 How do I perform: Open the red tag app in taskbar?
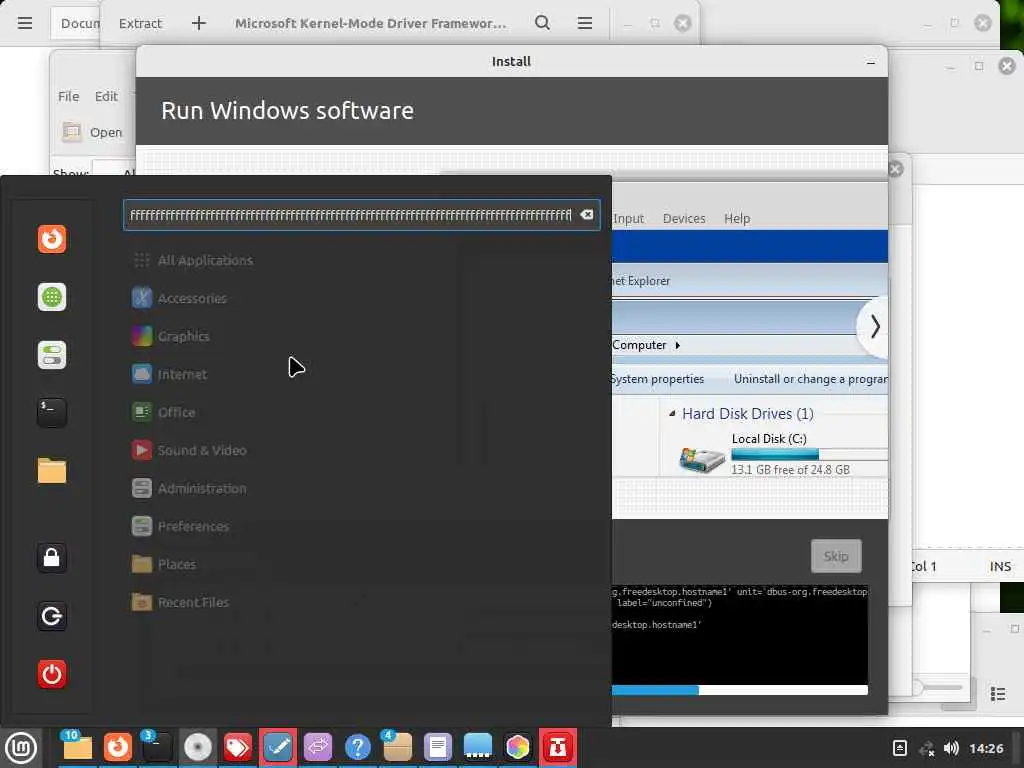tap(237, 747)
